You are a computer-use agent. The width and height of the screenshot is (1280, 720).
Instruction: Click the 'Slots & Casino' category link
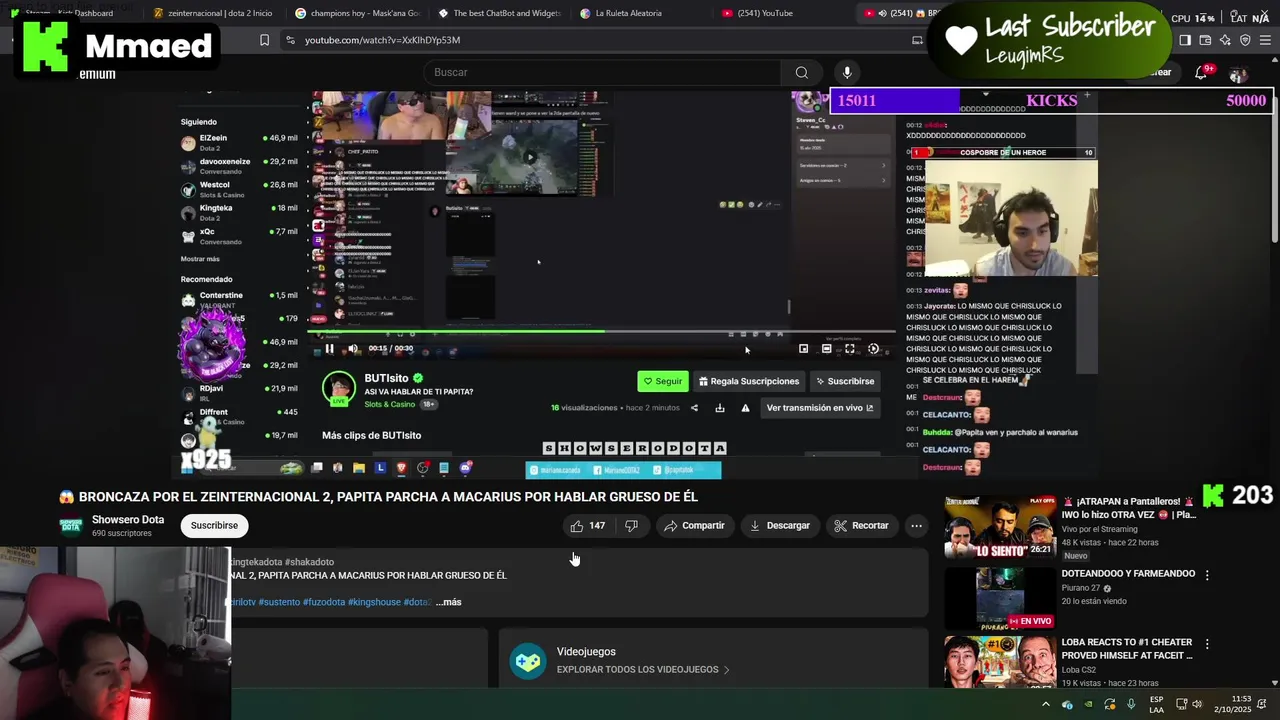390,404
